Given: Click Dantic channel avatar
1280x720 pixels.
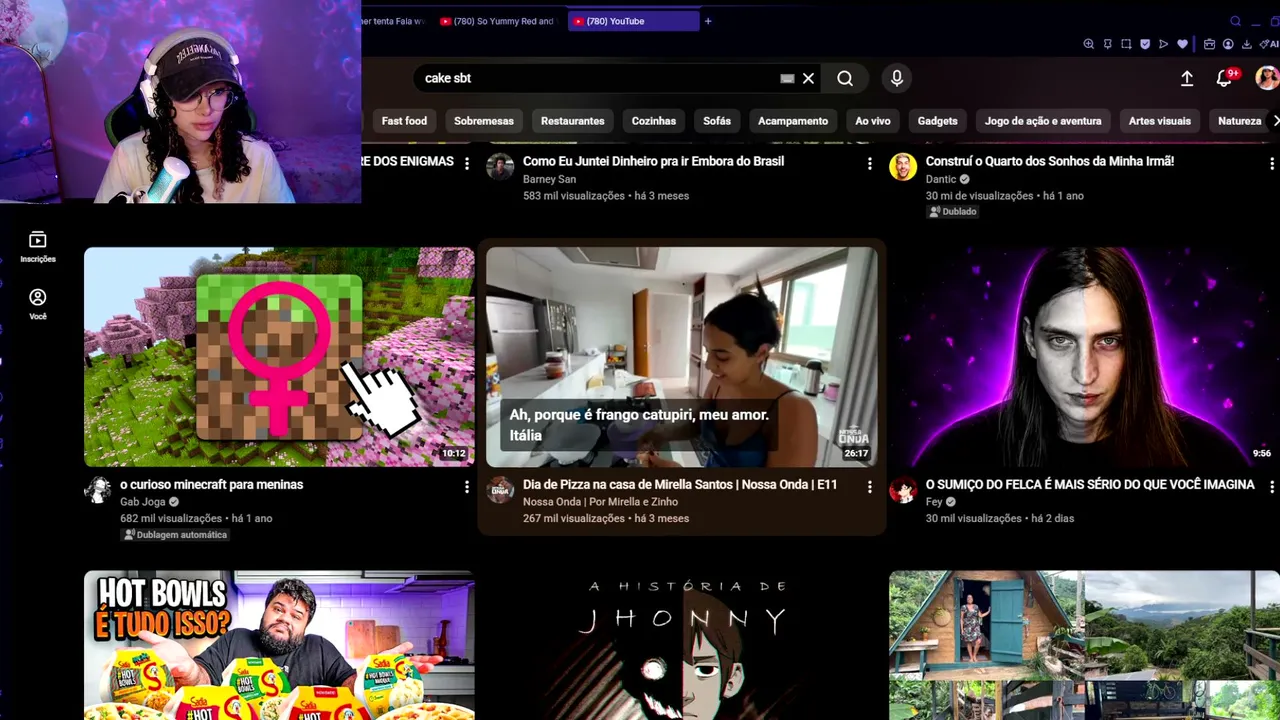Looking at the screenshot, I should (x=903, y=166).
